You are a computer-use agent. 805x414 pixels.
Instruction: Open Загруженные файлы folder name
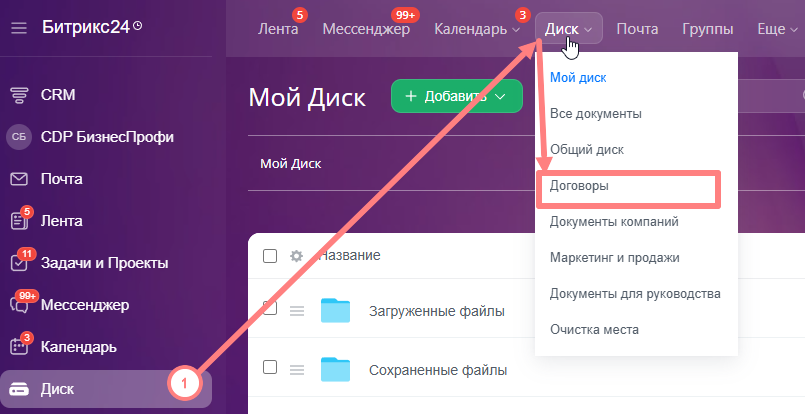(436, 311)
